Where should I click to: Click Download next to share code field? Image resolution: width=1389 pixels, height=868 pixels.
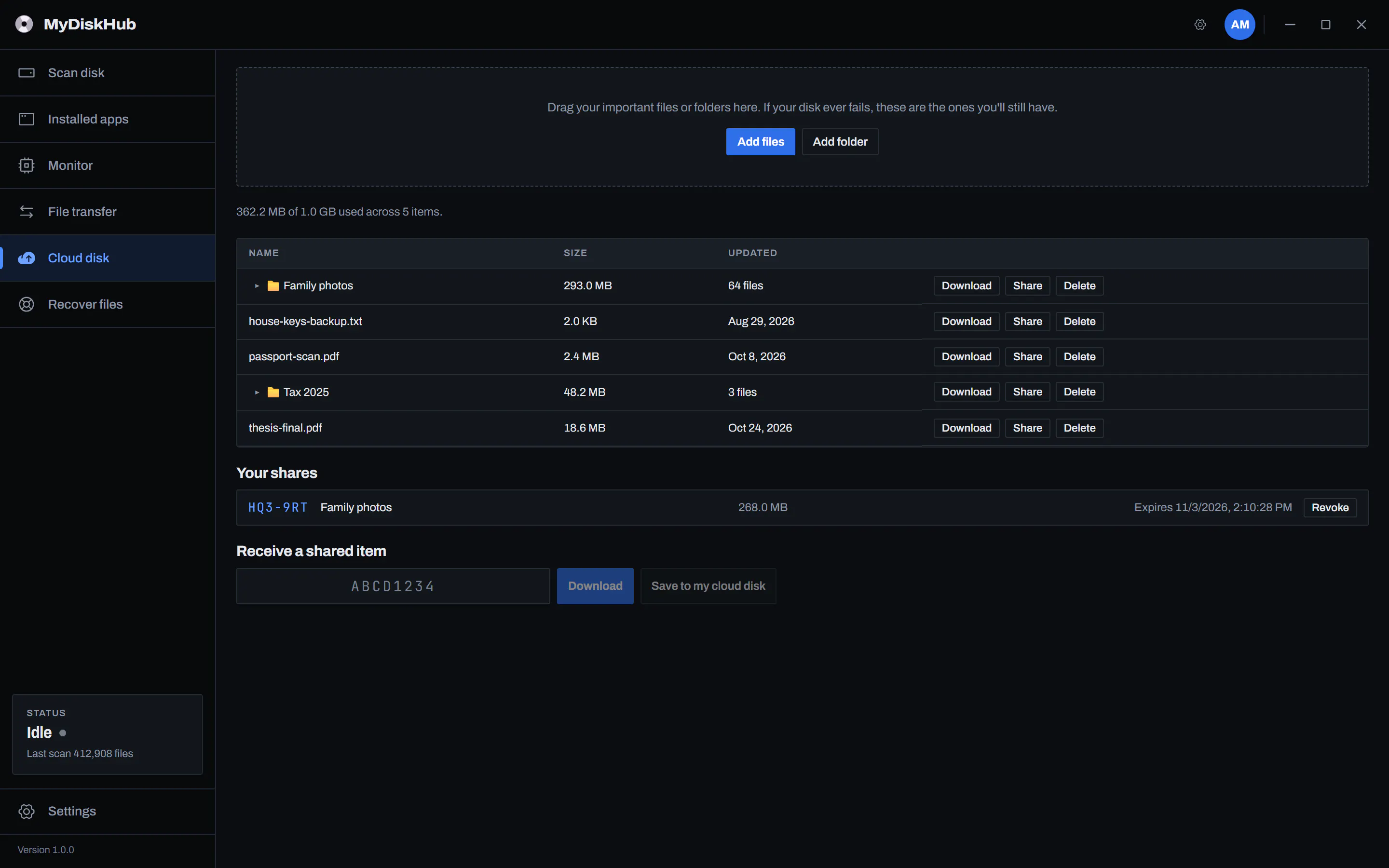point(595,586)
